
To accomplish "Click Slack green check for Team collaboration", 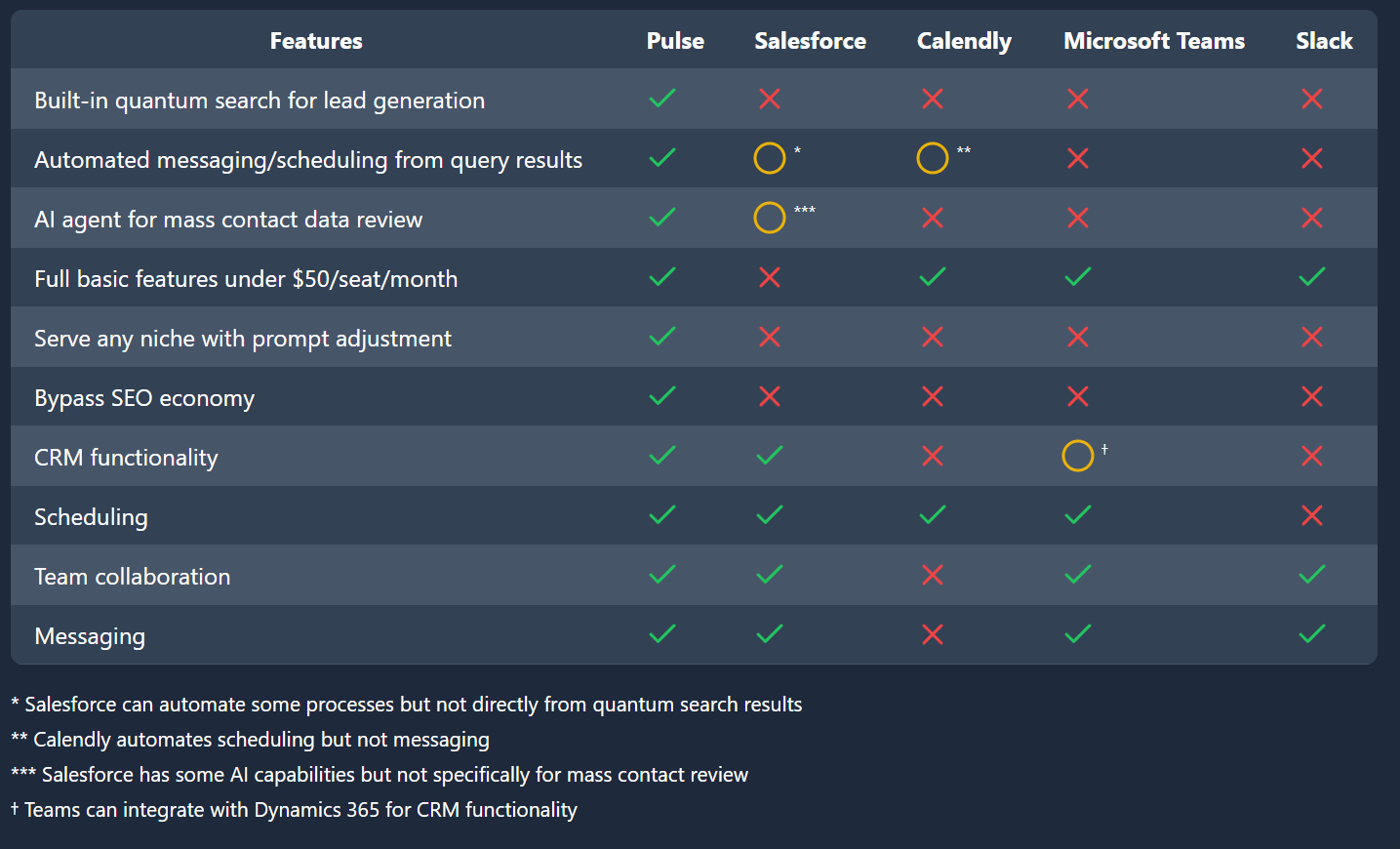I will click(1312, 575).
